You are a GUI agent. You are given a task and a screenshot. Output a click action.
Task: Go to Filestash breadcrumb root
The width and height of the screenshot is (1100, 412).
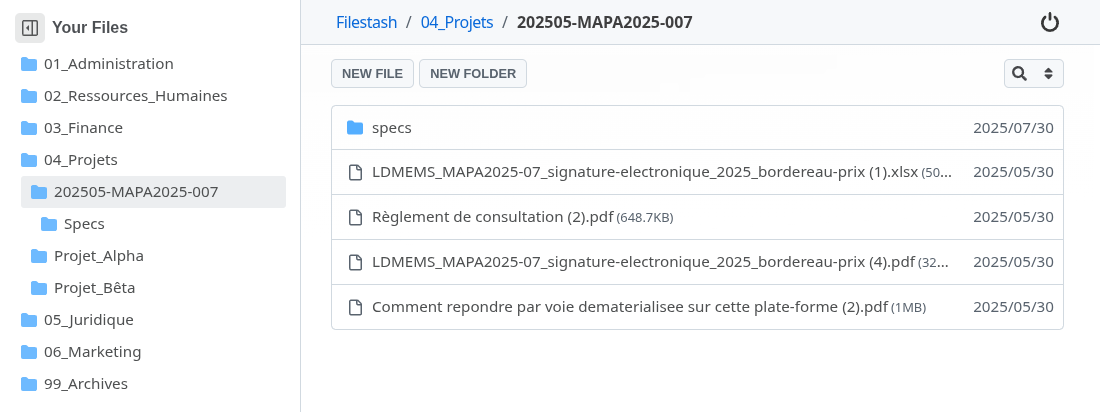[x=366, y=22]
